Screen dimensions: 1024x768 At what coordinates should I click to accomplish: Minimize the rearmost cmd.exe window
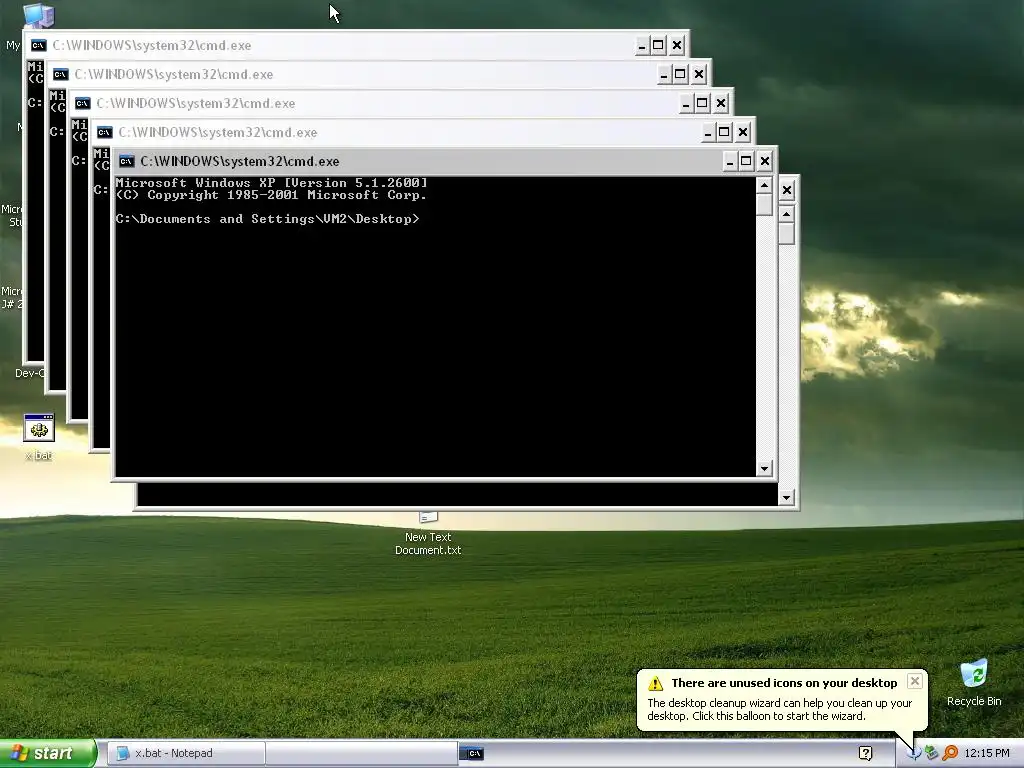click(x=642, y=45)
